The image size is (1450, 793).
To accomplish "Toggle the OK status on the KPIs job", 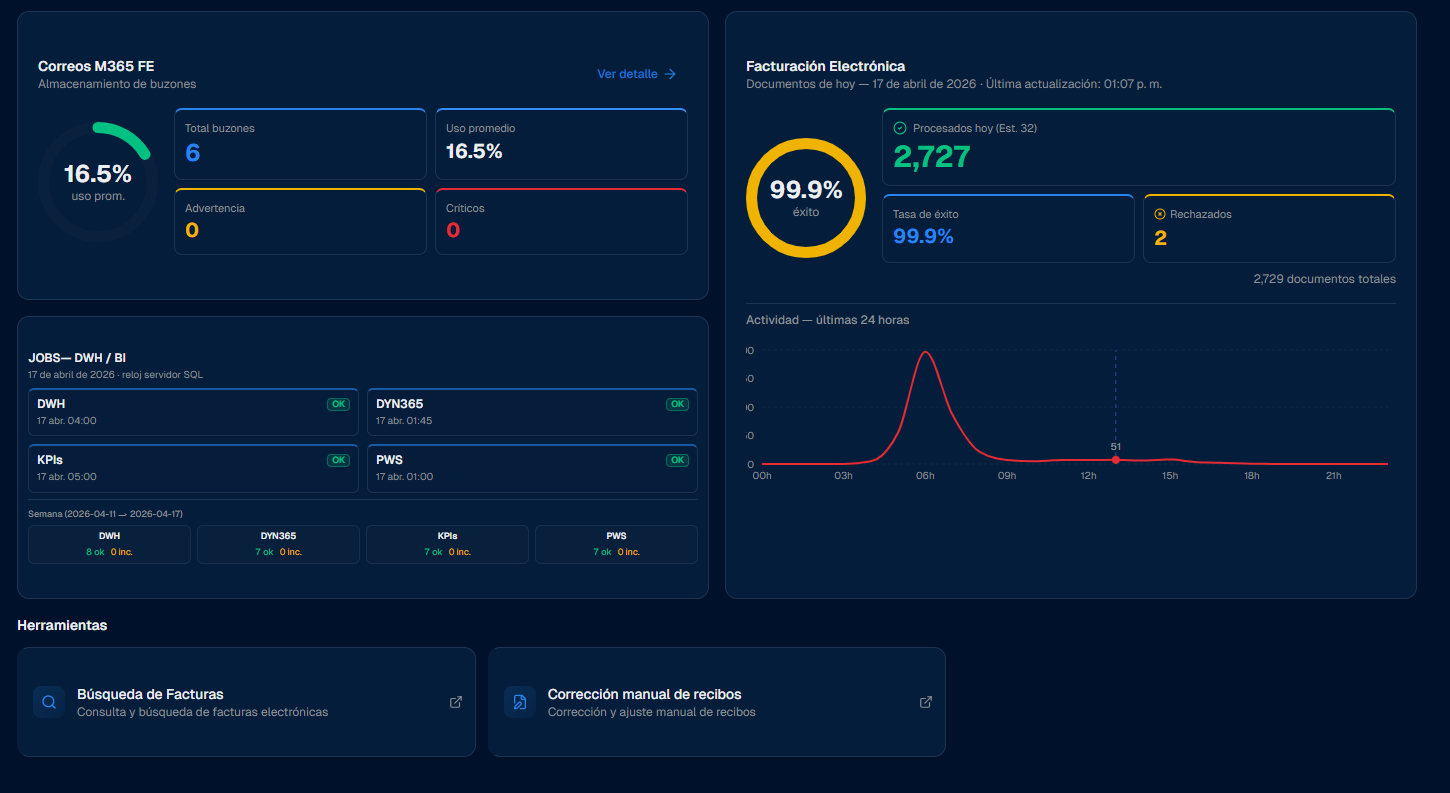I will pyautogui.click(x=338, y=460).
